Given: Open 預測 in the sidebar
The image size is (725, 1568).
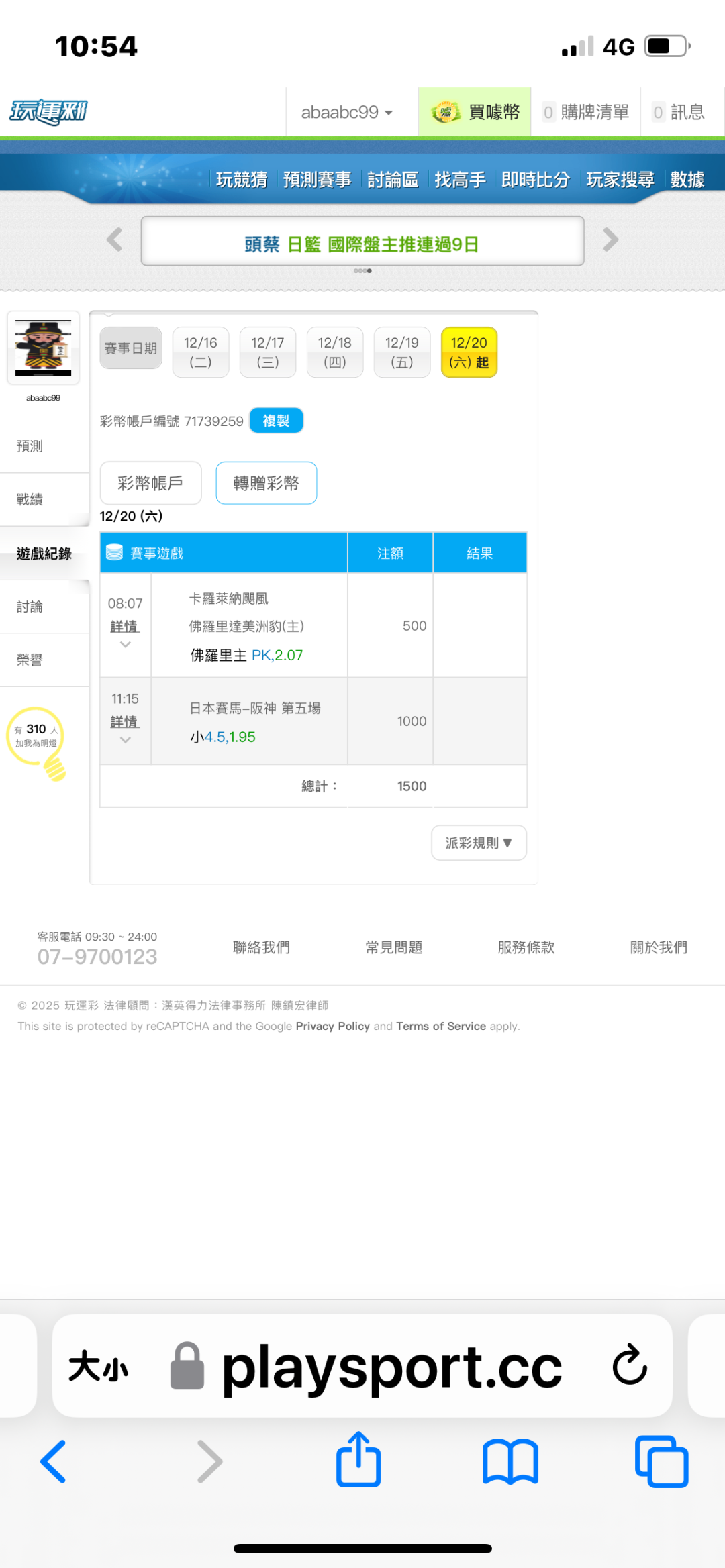Looking at the screenshot, I should [44, 446].
